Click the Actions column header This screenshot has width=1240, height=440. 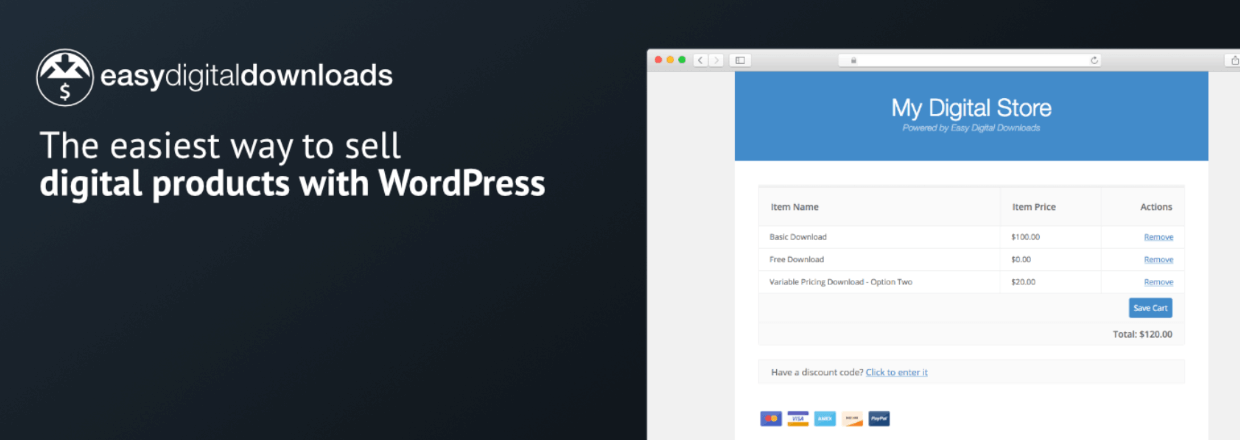coord(1156,207)
